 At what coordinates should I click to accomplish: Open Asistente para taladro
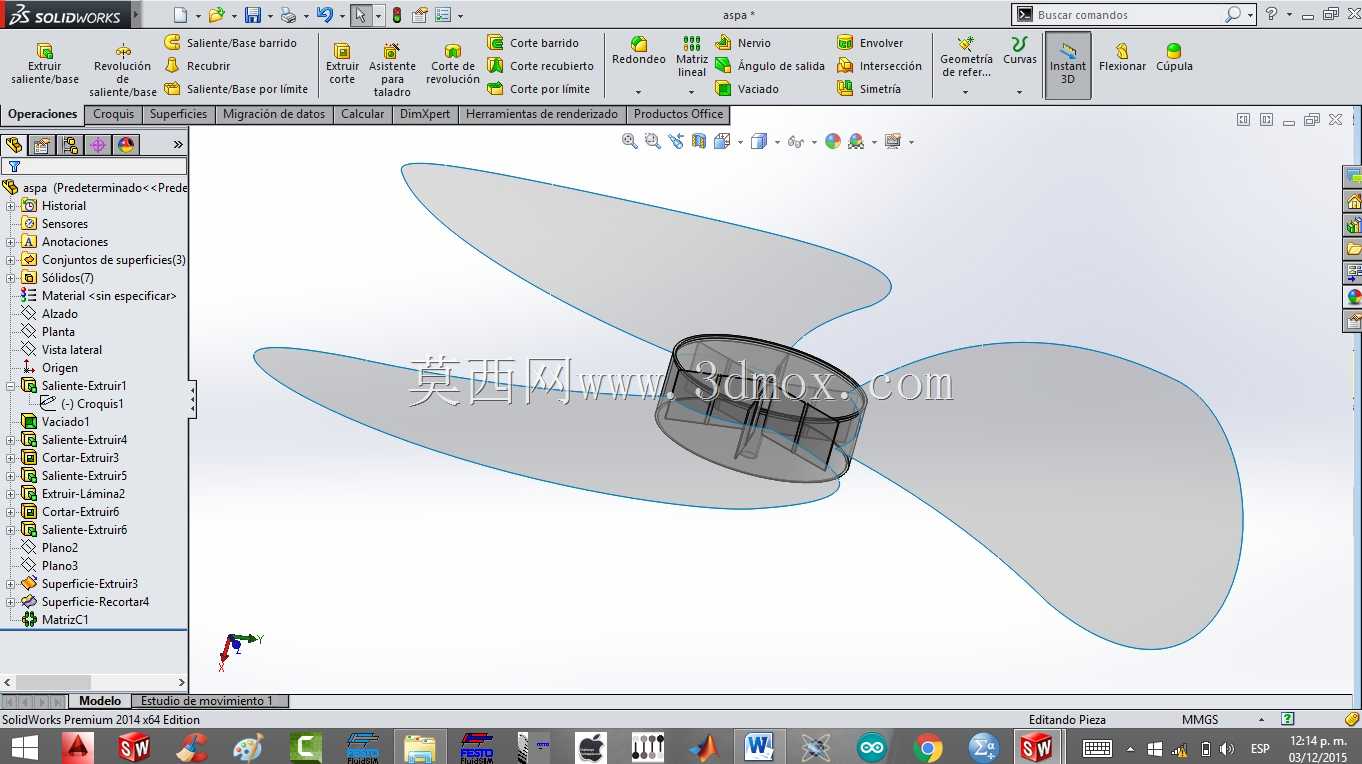[392, 70]
